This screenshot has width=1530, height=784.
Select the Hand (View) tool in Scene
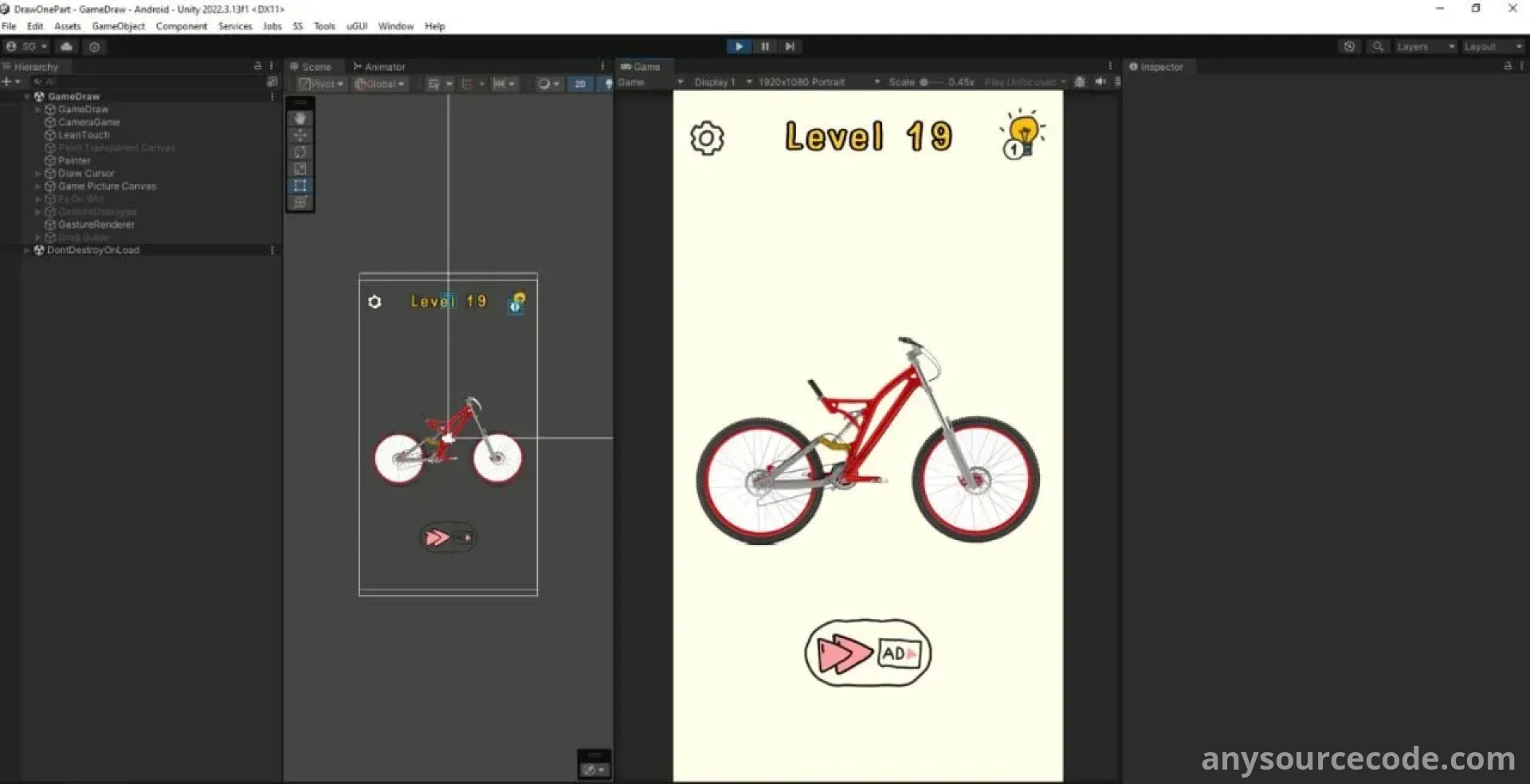pyautogui.click(x=300, y=118)
